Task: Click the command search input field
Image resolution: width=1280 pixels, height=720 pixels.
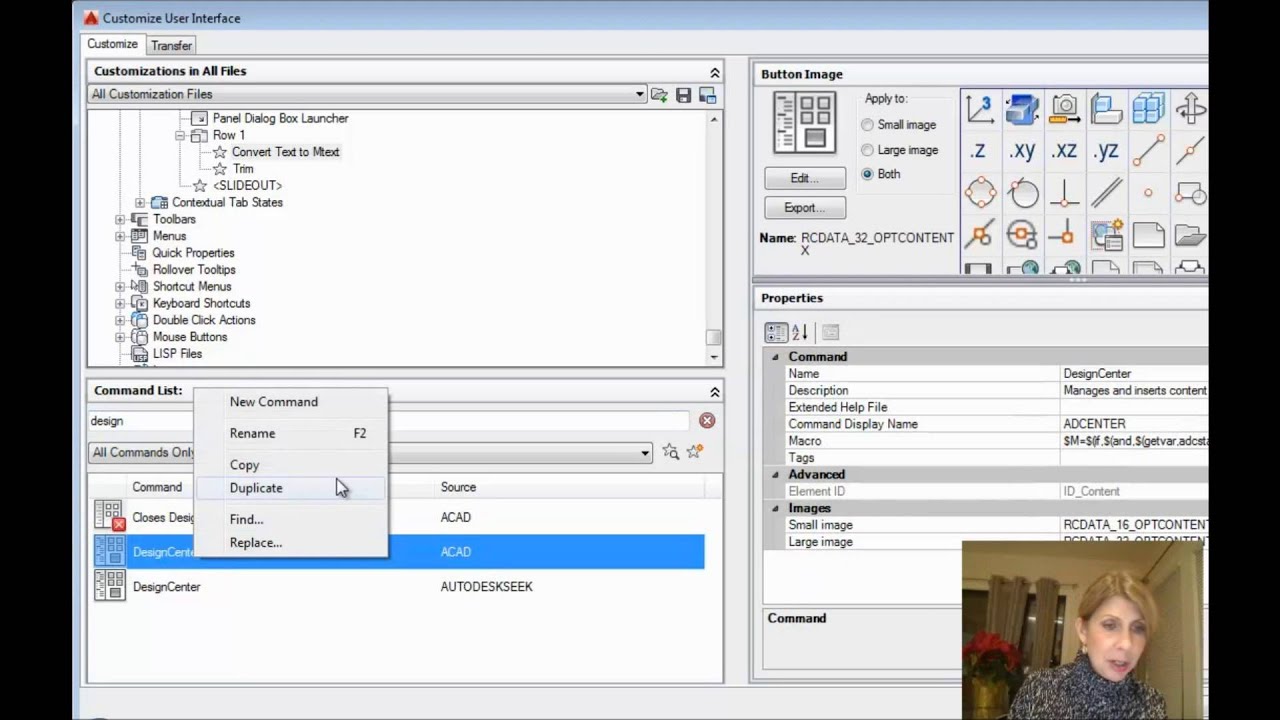Action: pyautogui.click(x=388, y=421)
